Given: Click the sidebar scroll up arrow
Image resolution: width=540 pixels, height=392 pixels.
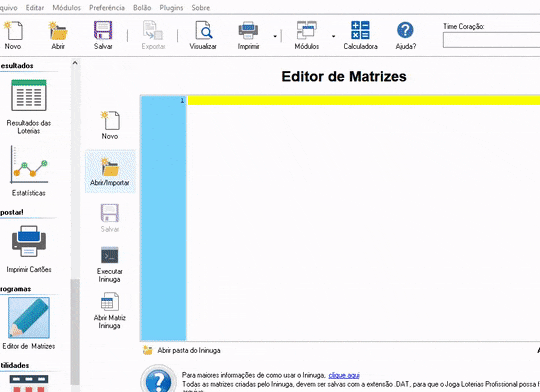Looking at the screenshot, I should click(x=75, y=63).
